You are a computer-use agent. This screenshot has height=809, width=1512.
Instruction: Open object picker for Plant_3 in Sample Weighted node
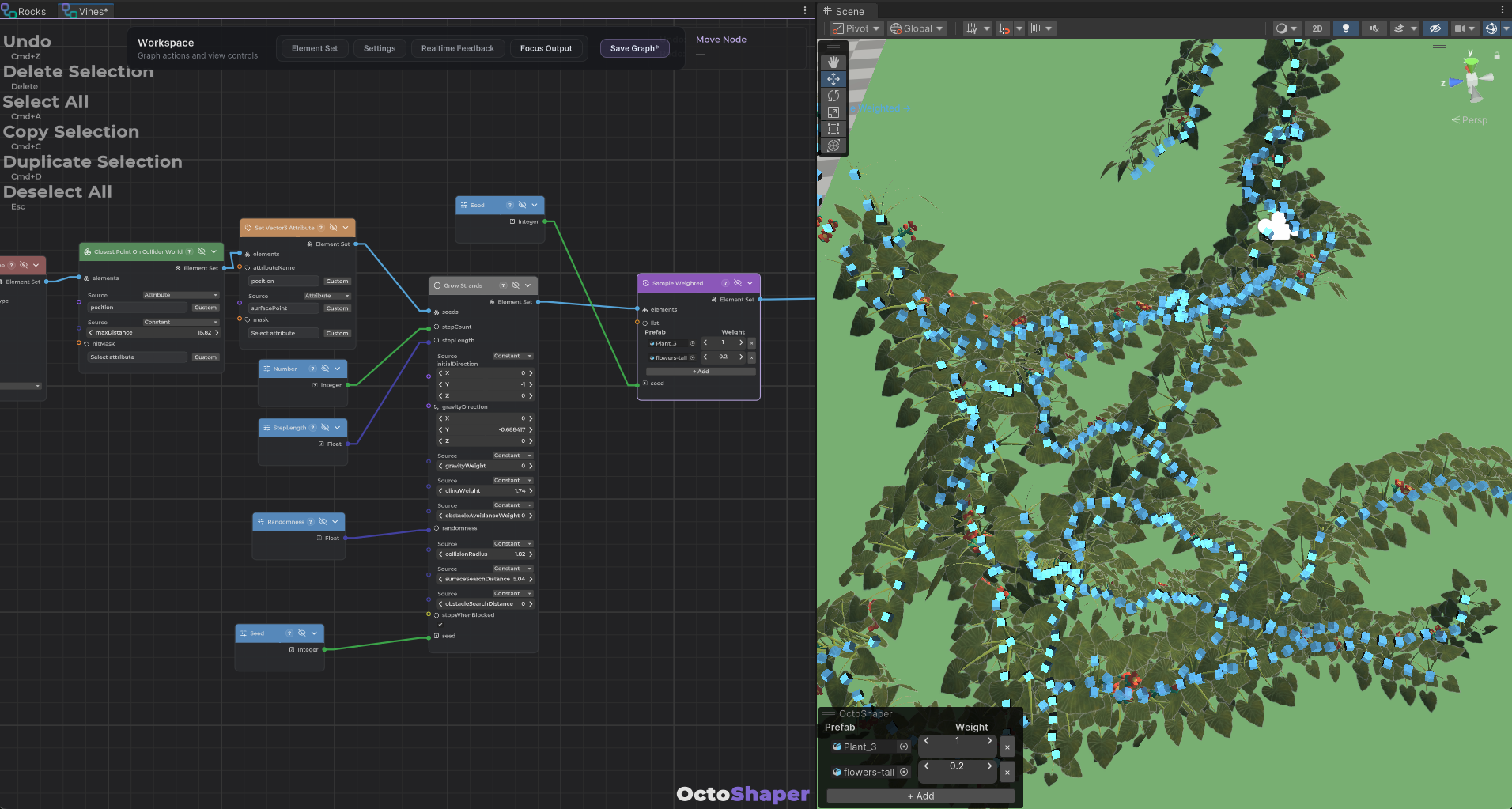[x=693, y=343]
